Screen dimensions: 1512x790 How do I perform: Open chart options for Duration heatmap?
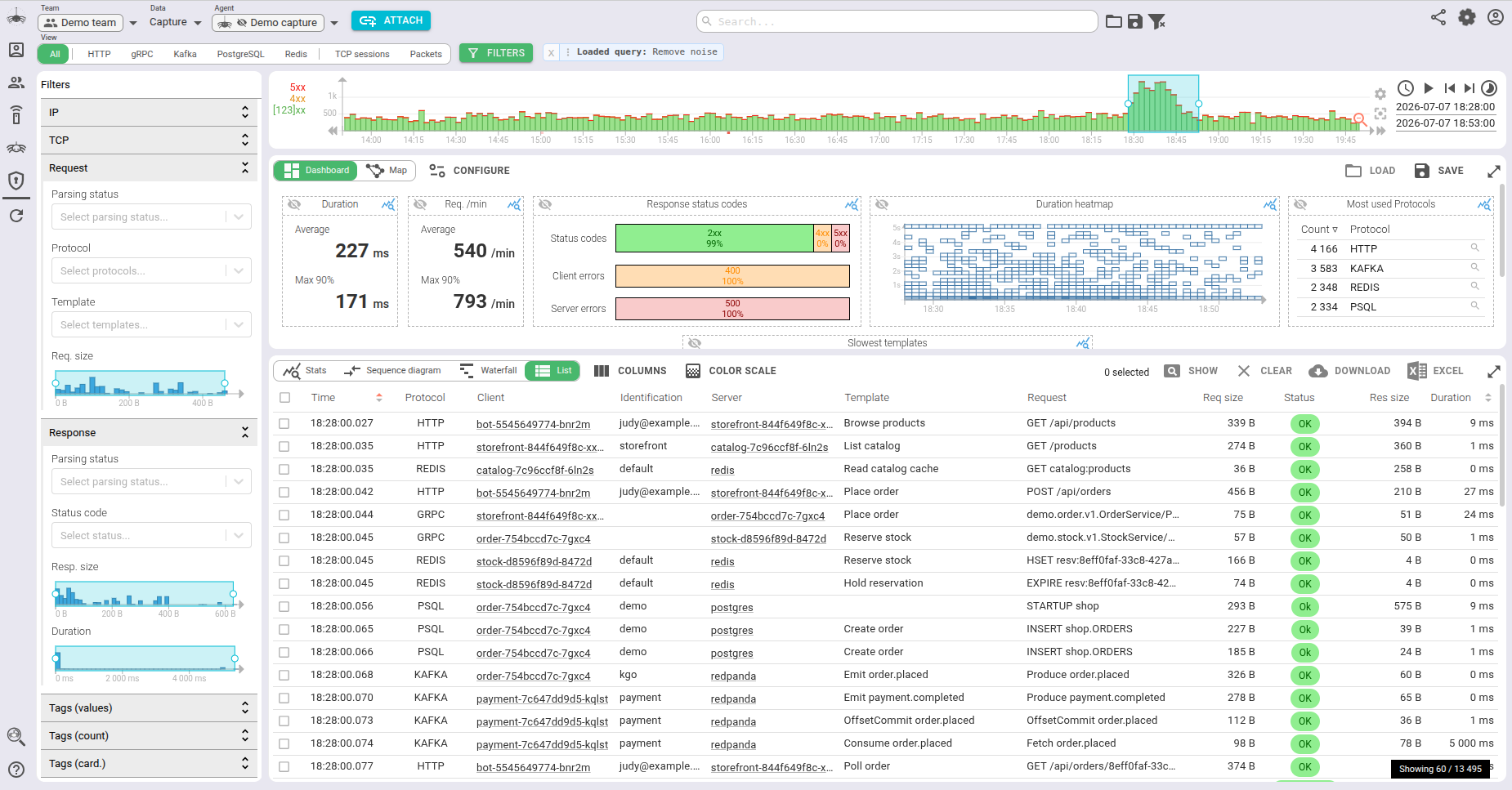pyautogui.click(x=1270, y=204)
